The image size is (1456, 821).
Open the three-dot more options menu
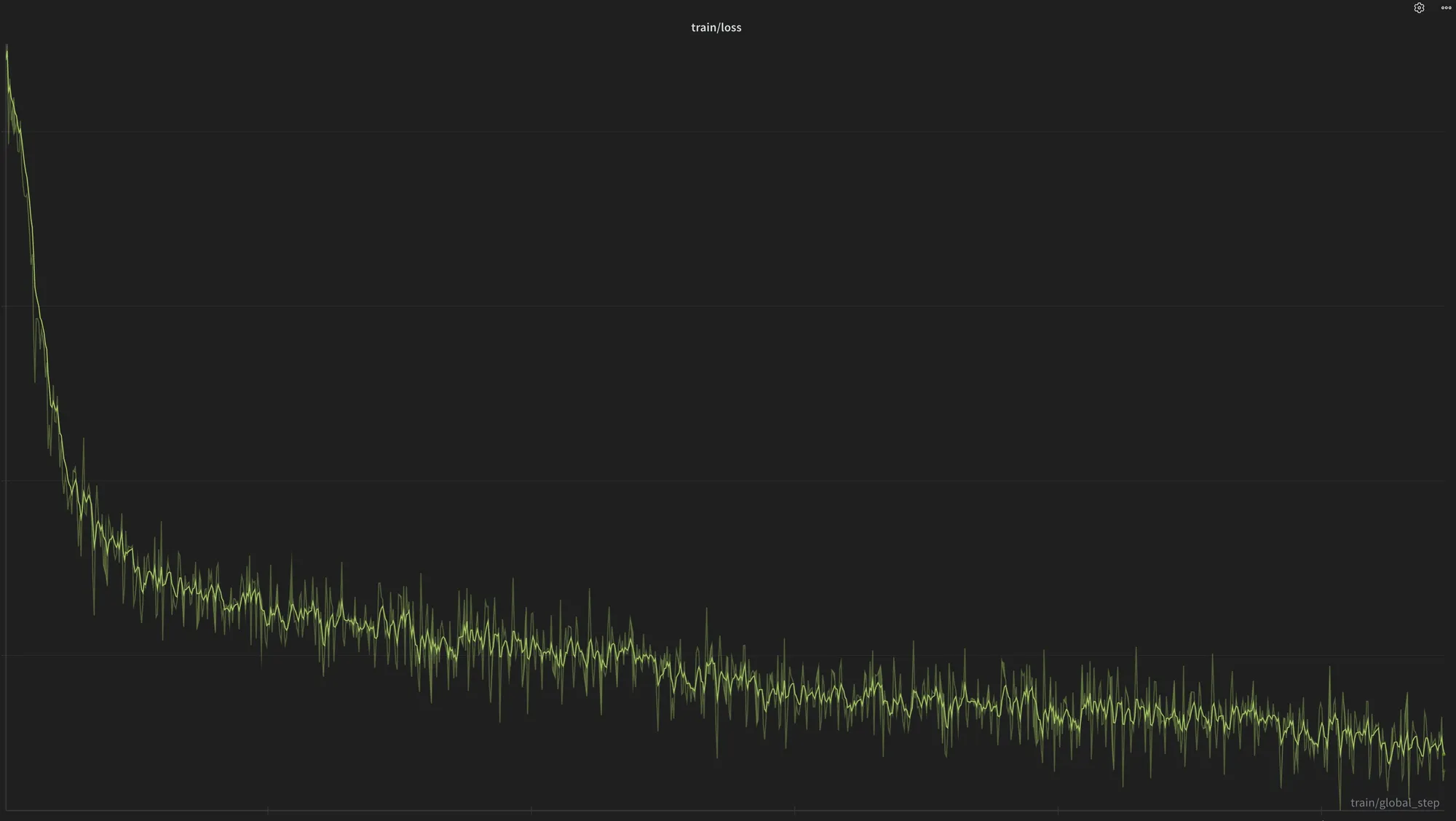[x=1446, y=8]
